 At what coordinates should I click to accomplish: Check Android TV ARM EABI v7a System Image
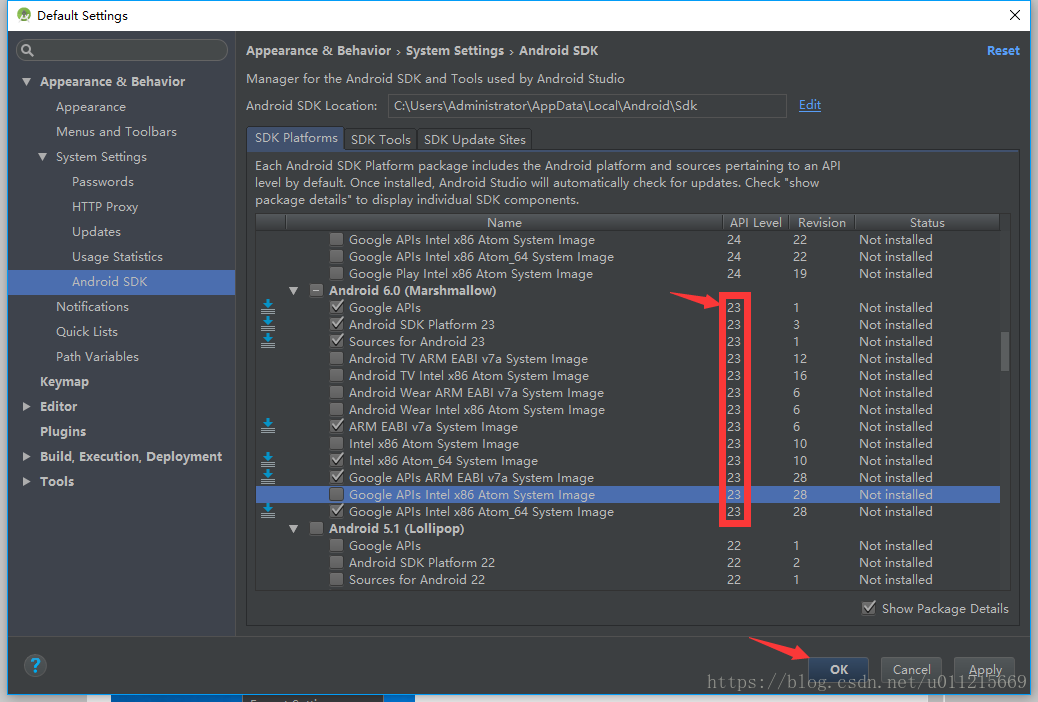click(337, 358)
